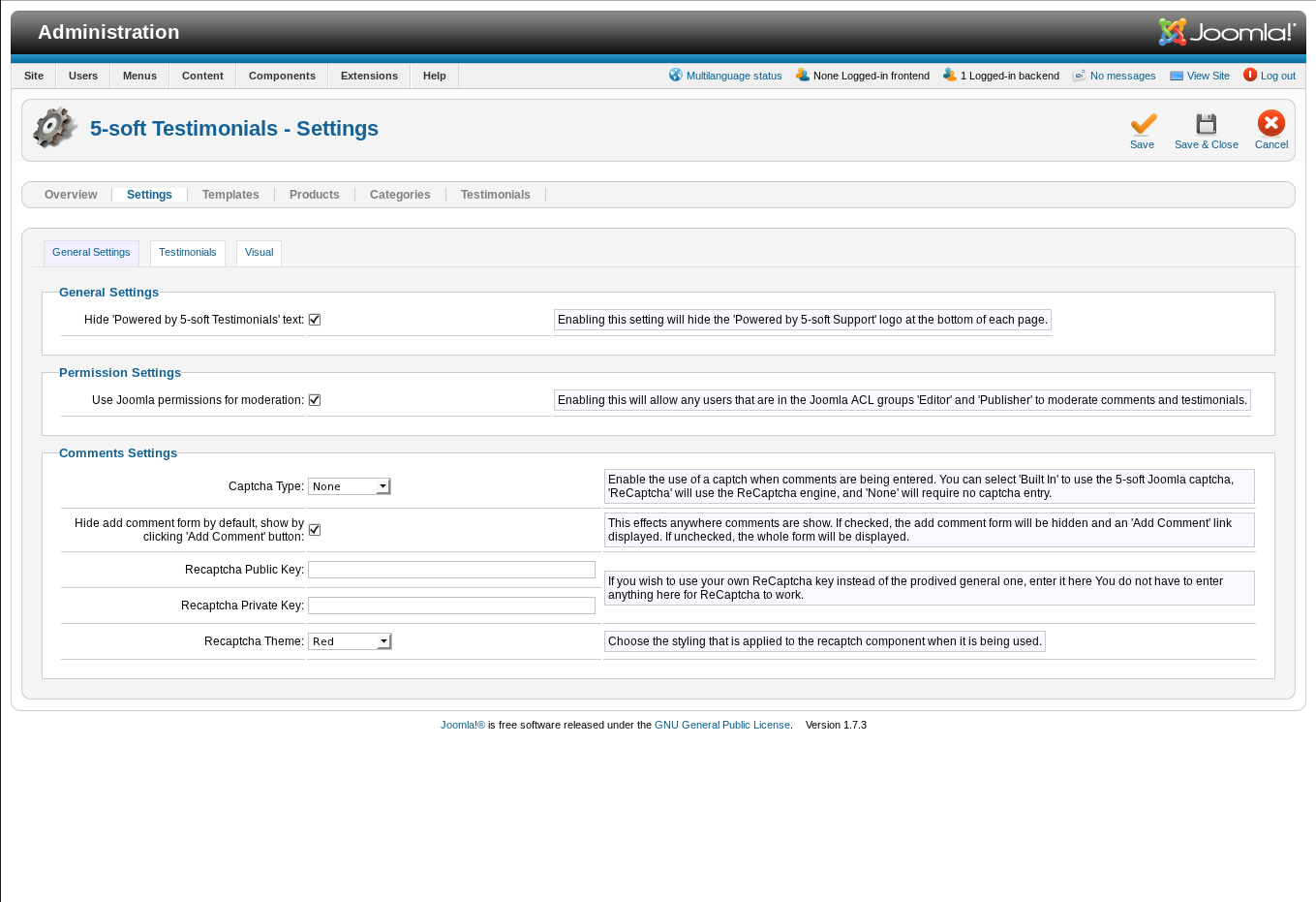This screenshot has height=902, width=1316.
Task: Open the Users menu
Action: pos(83,76)
